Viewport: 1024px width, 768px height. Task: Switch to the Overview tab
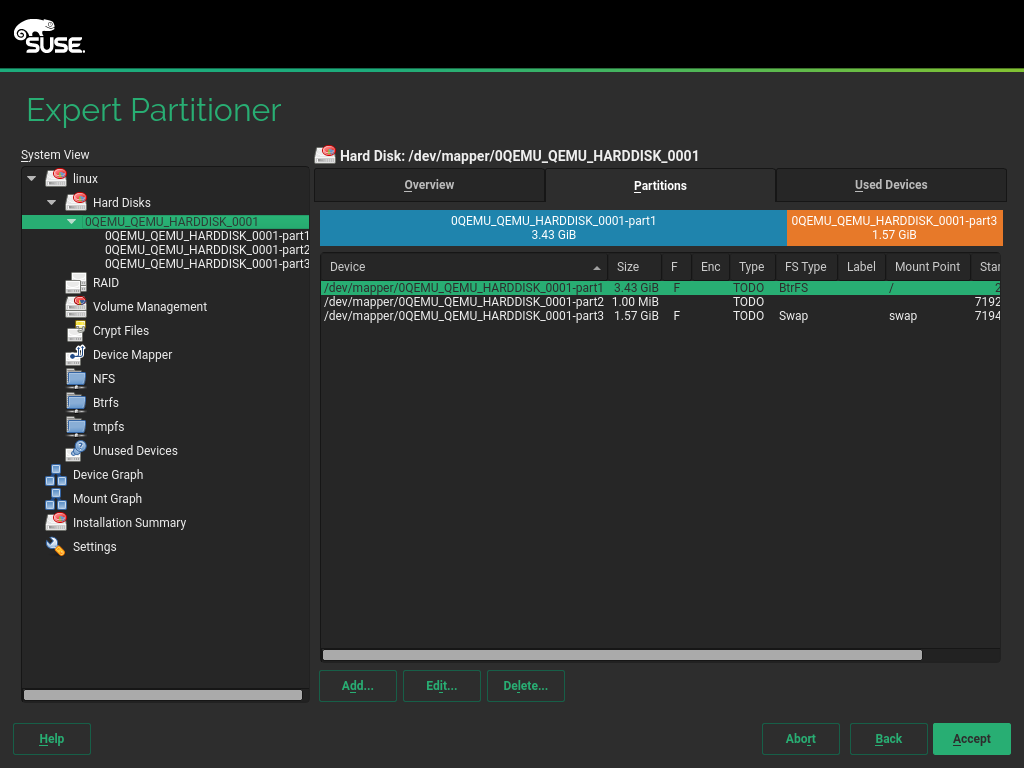pos(429,185)
